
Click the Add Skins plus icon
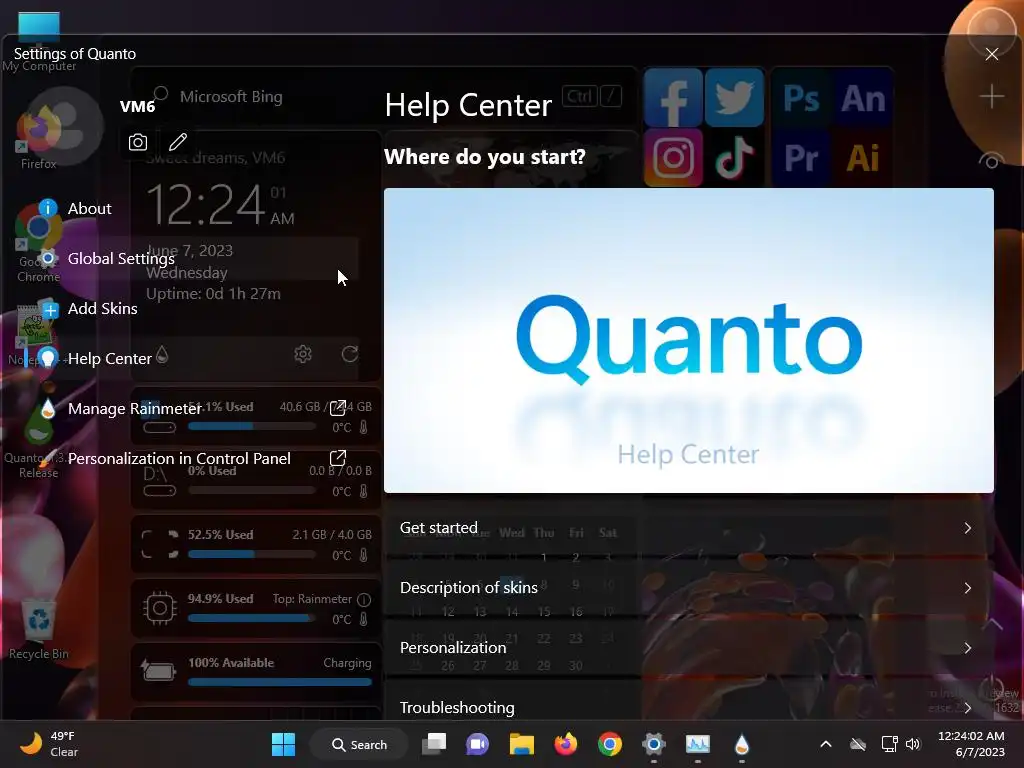[x=50, y=309]
